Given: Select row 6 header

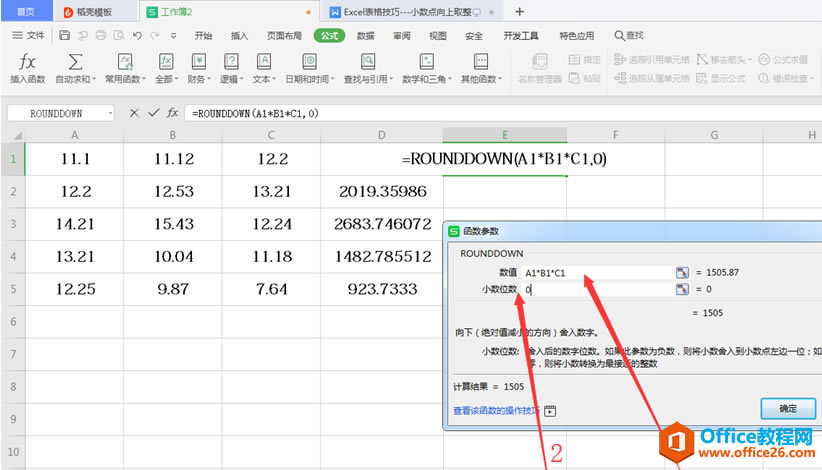Looking at the screenshot, I should click(13, 322).
